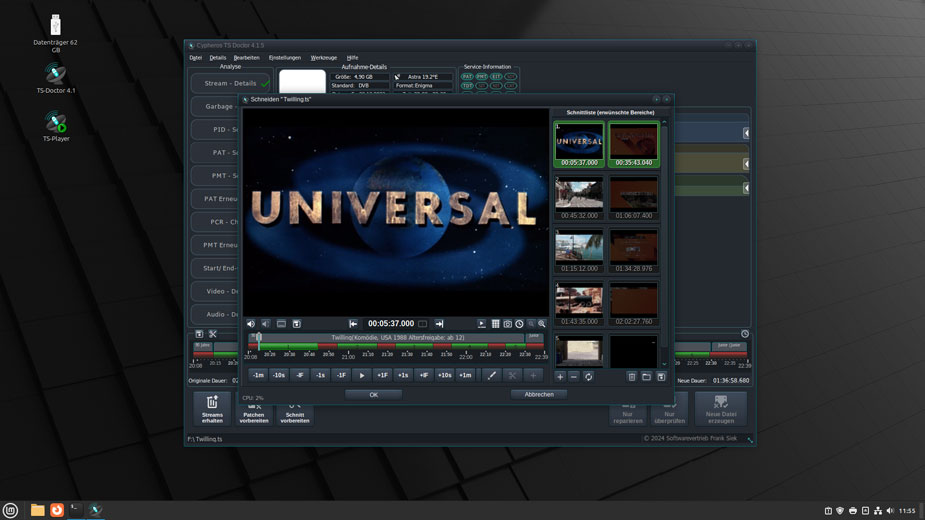Screen dimensions: 925x520
Task: Open the Details menu
Action: 218,58
